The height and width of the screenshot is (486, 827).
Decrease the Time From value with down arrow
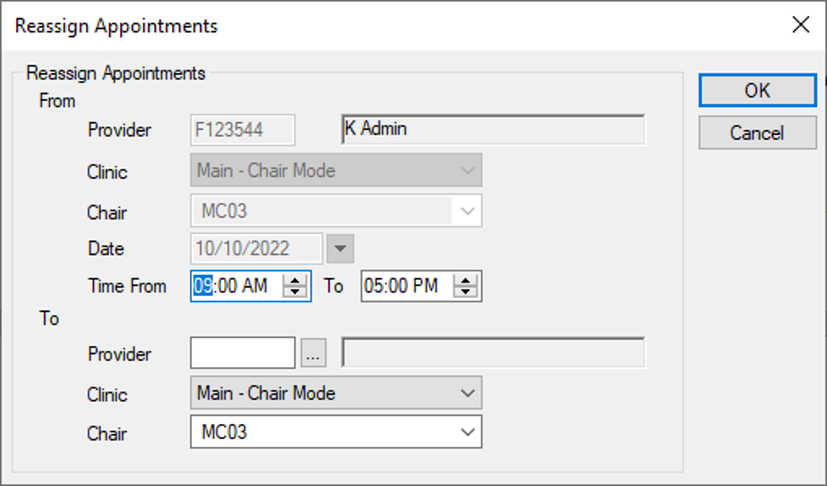295,292
